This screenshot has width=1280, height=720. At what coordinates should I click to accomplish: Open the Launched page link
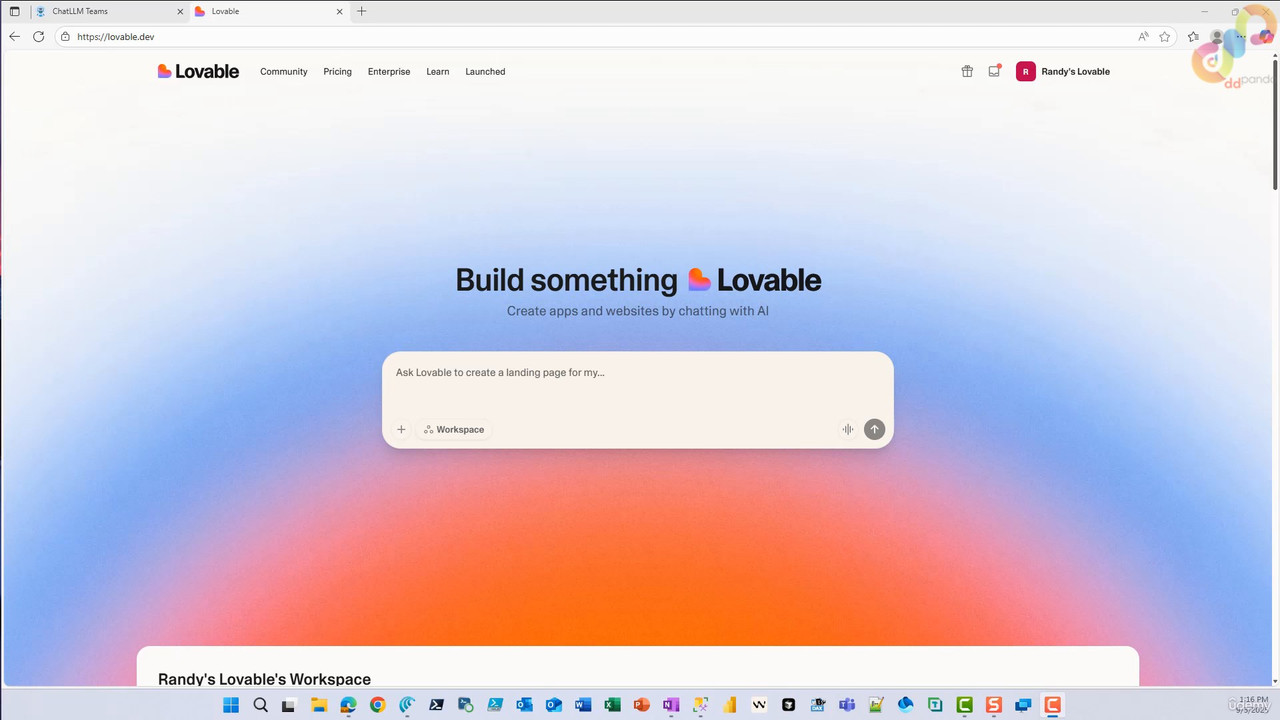pyautogui.click(x=485, y=72)
